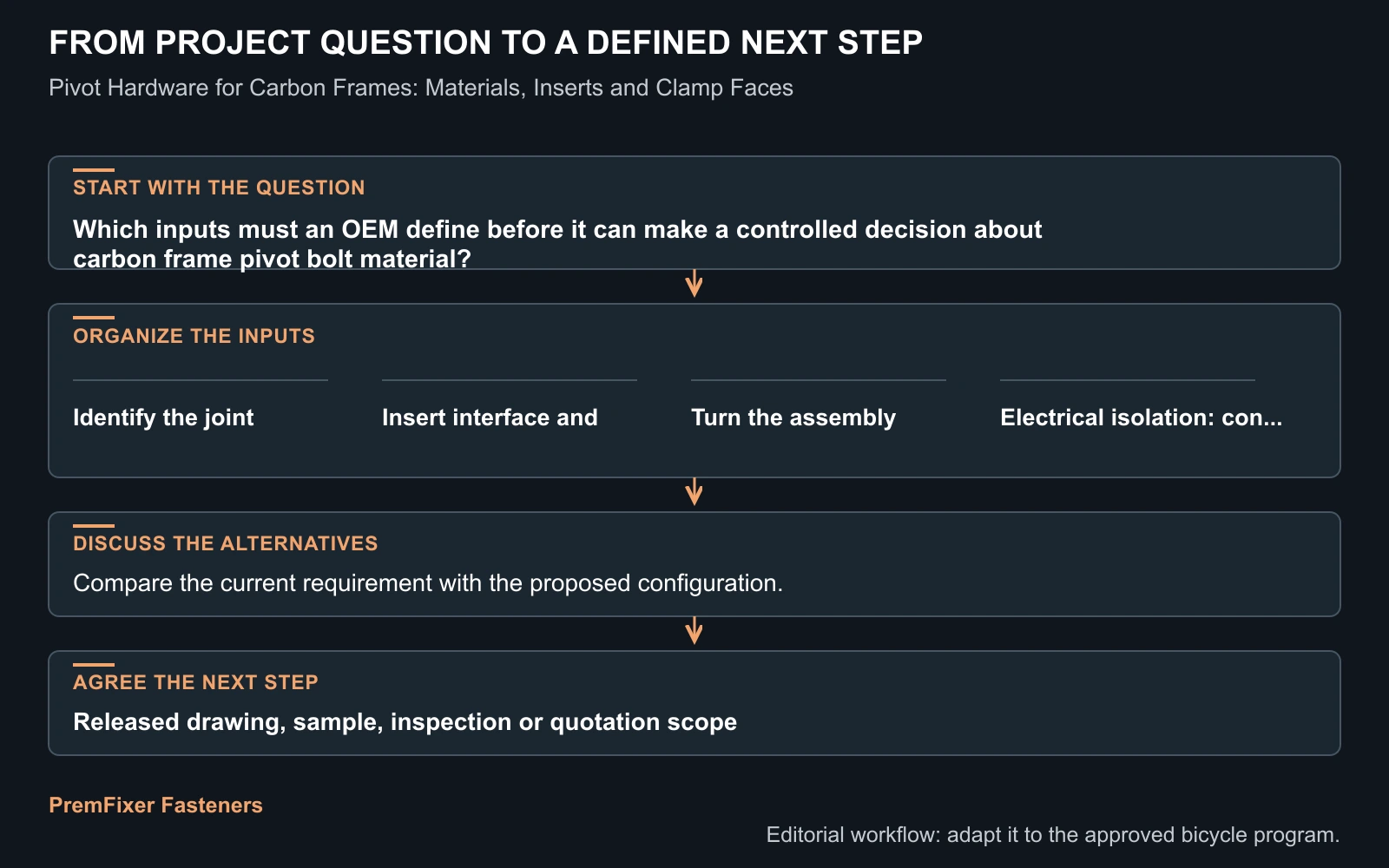The image size is (1389, 868).
Task: Click the orange accent bar above Discuss The Alternatives
Action: click(x=94, y=526)
